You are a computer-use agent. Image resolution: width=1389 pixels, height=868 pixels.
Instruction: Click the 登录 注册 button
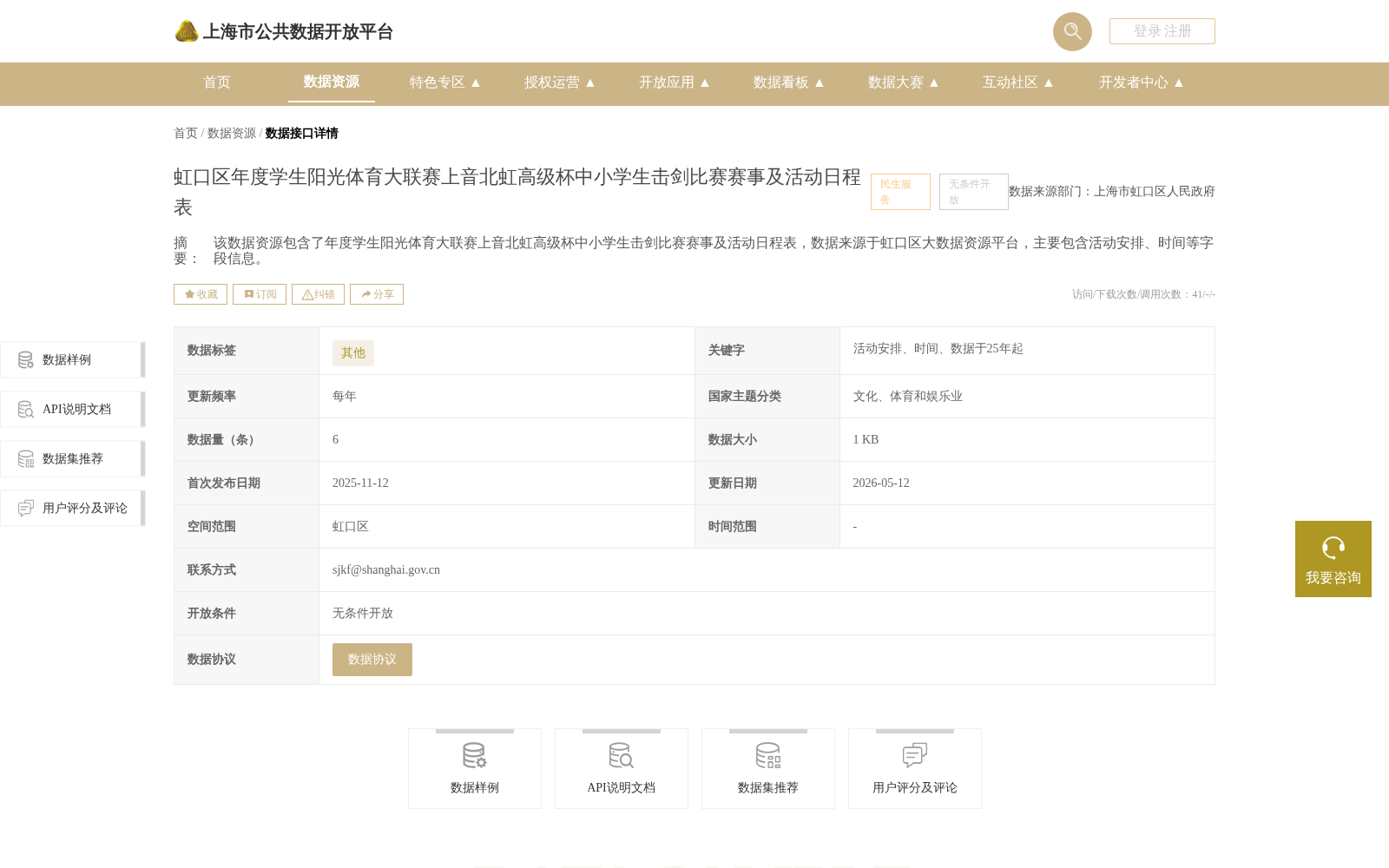click(x=1162, y=31)
